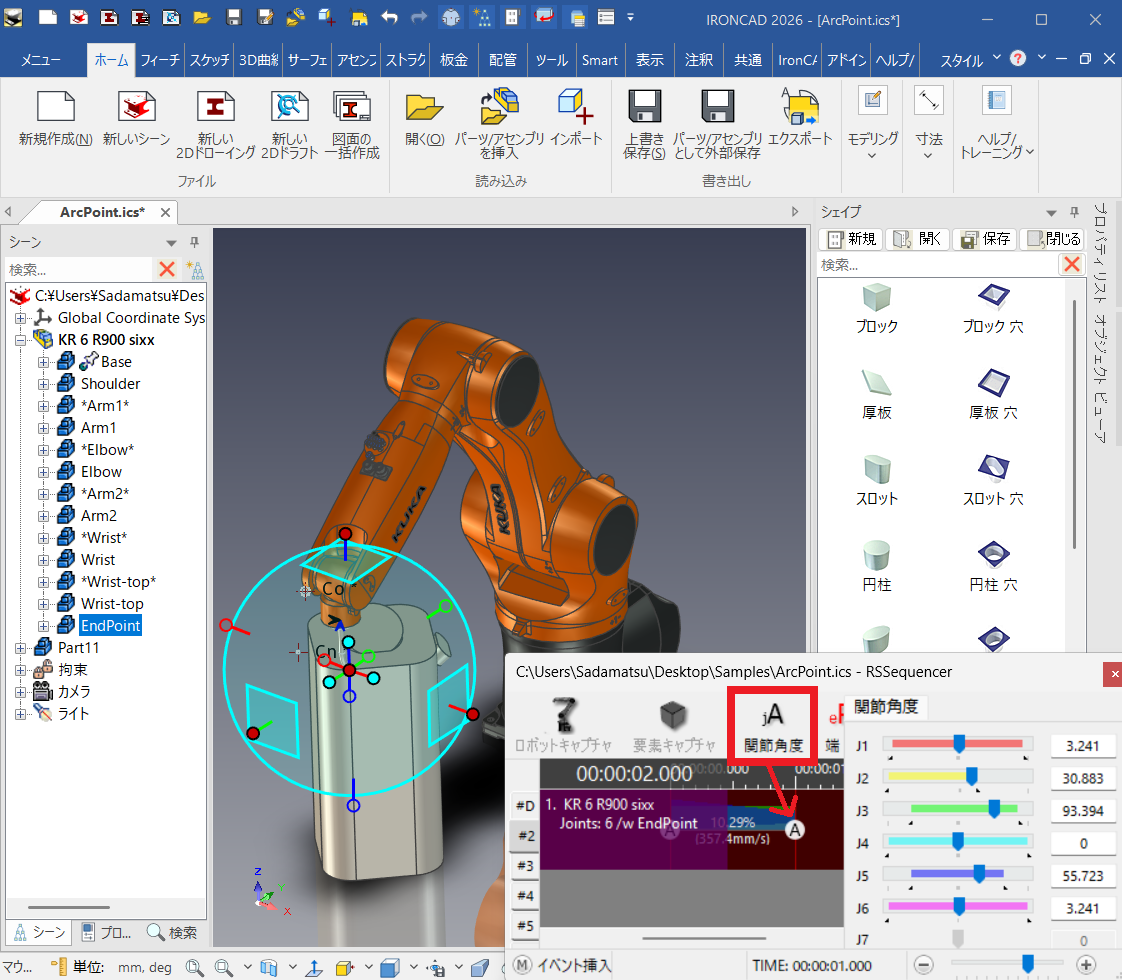Click 保存 button in shape catalog

tap(985, 239)
